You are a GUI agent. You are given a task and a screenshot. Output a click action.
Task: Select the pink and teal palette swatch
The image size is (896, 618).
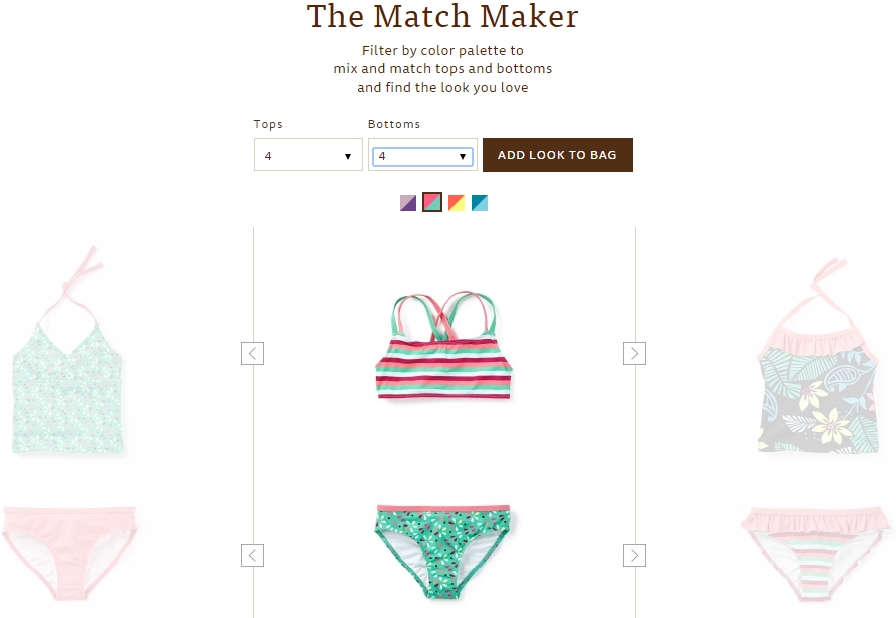point(432,202)
